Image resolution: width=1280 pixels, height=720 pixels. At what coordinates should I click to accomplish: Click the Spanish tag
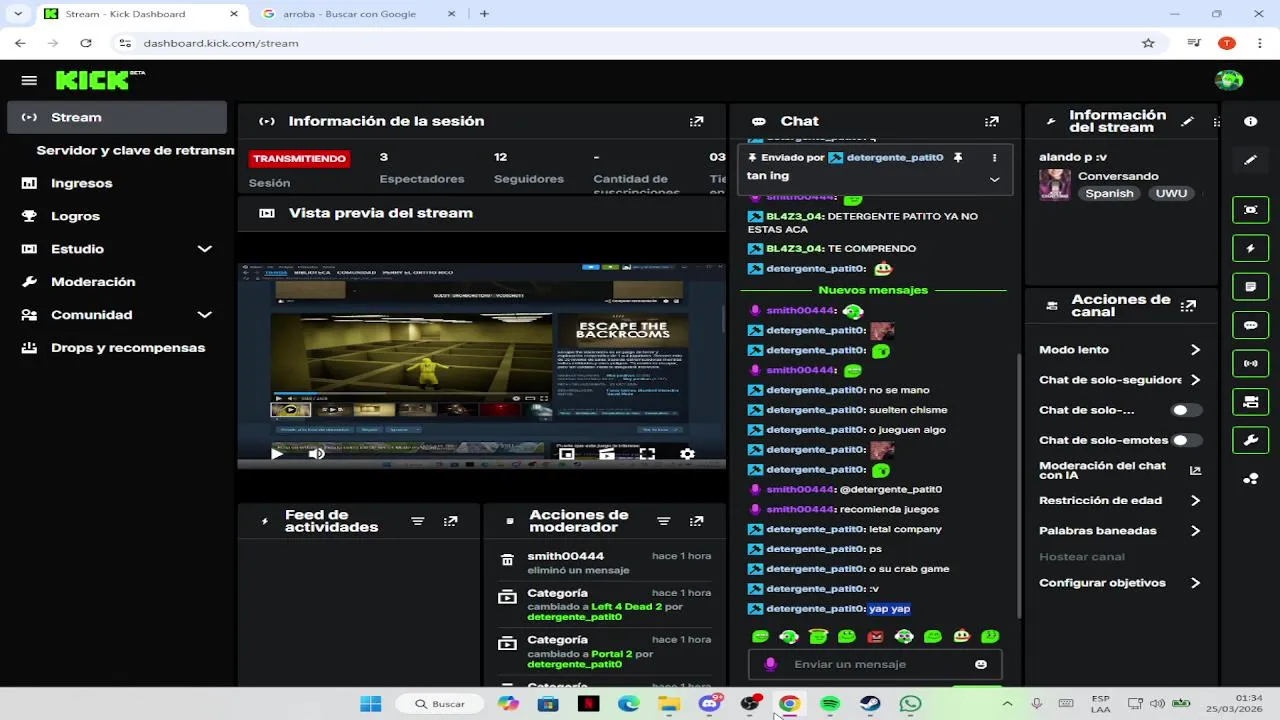(1109, 194)
